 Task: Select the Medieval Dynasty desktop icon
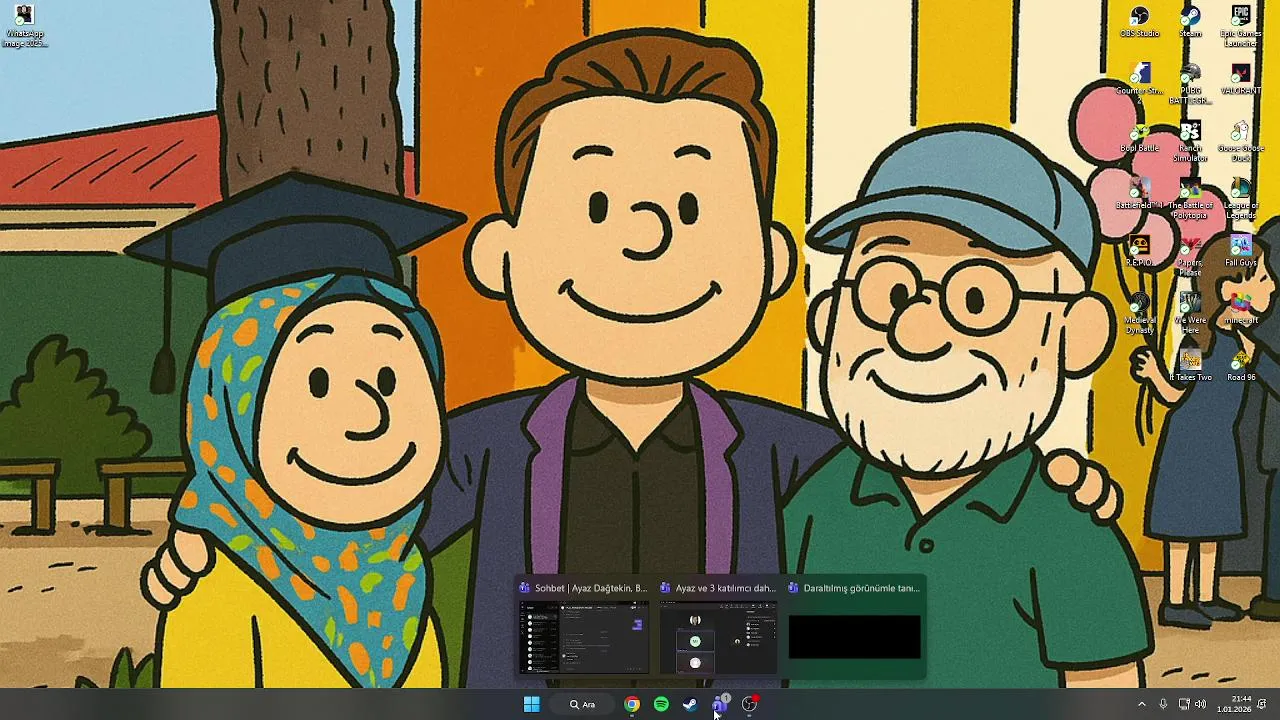tap(1139, 314)
